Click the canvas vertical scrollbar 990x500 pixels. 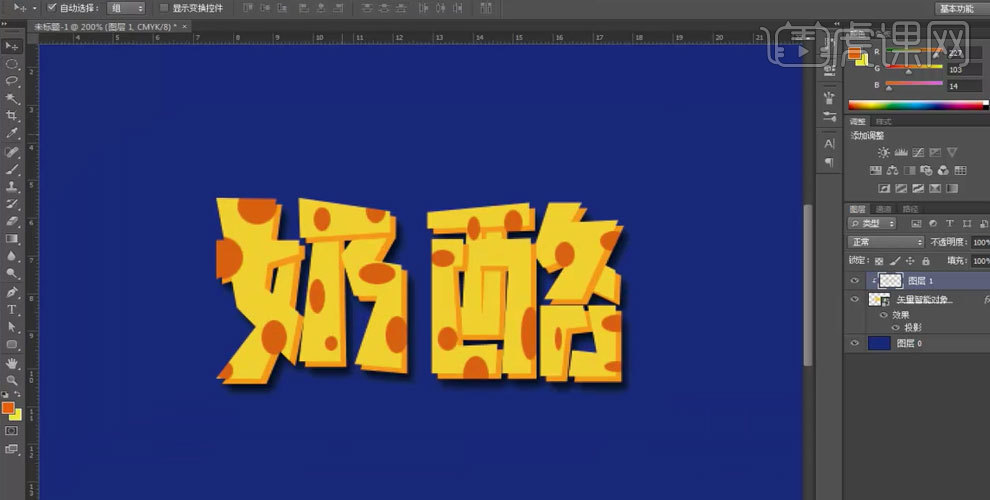pyautogui.click(x=808, y=284)
